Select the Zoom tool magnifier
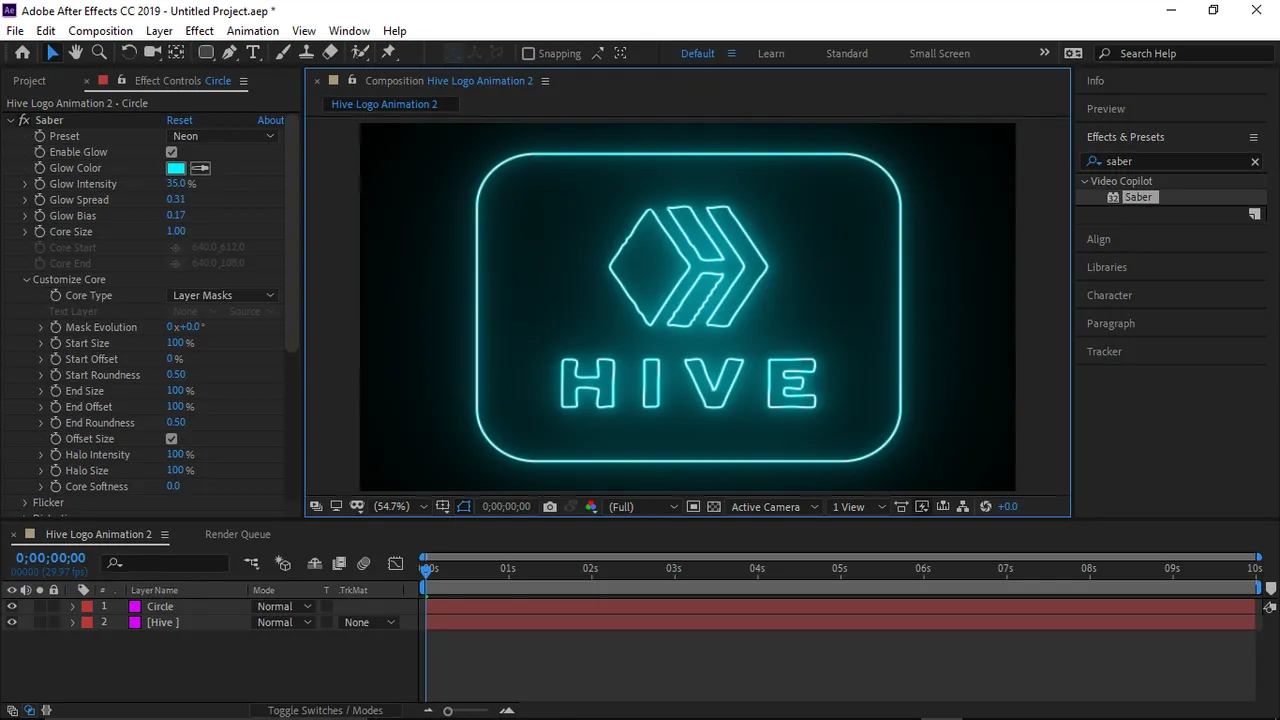The height and width of the screenshot is (720, 1280). 99,53
